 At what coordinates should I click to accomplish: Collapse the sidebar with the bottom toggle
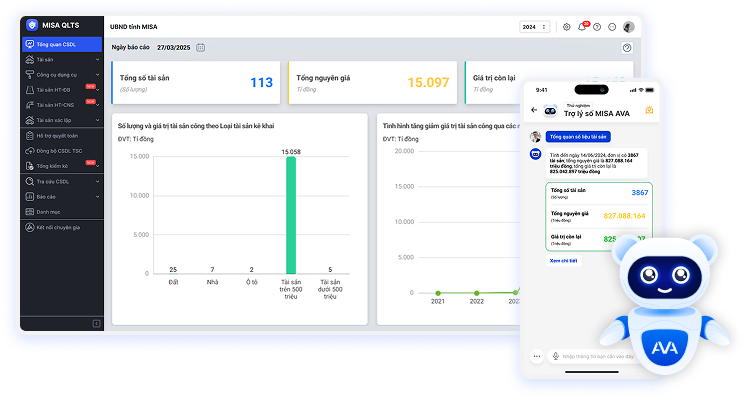click(x=96, y=324)
